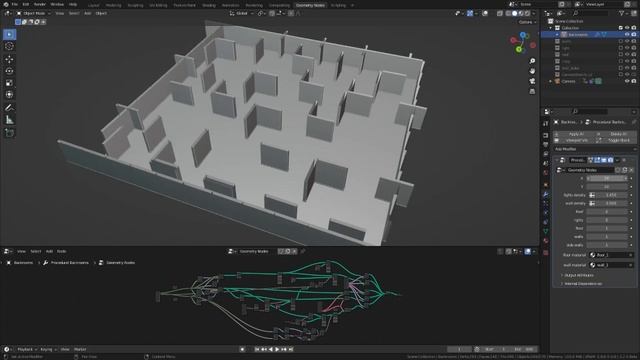Toggle the camera view icon
Screen dimensions: 640x360
[x=532, y=81]
